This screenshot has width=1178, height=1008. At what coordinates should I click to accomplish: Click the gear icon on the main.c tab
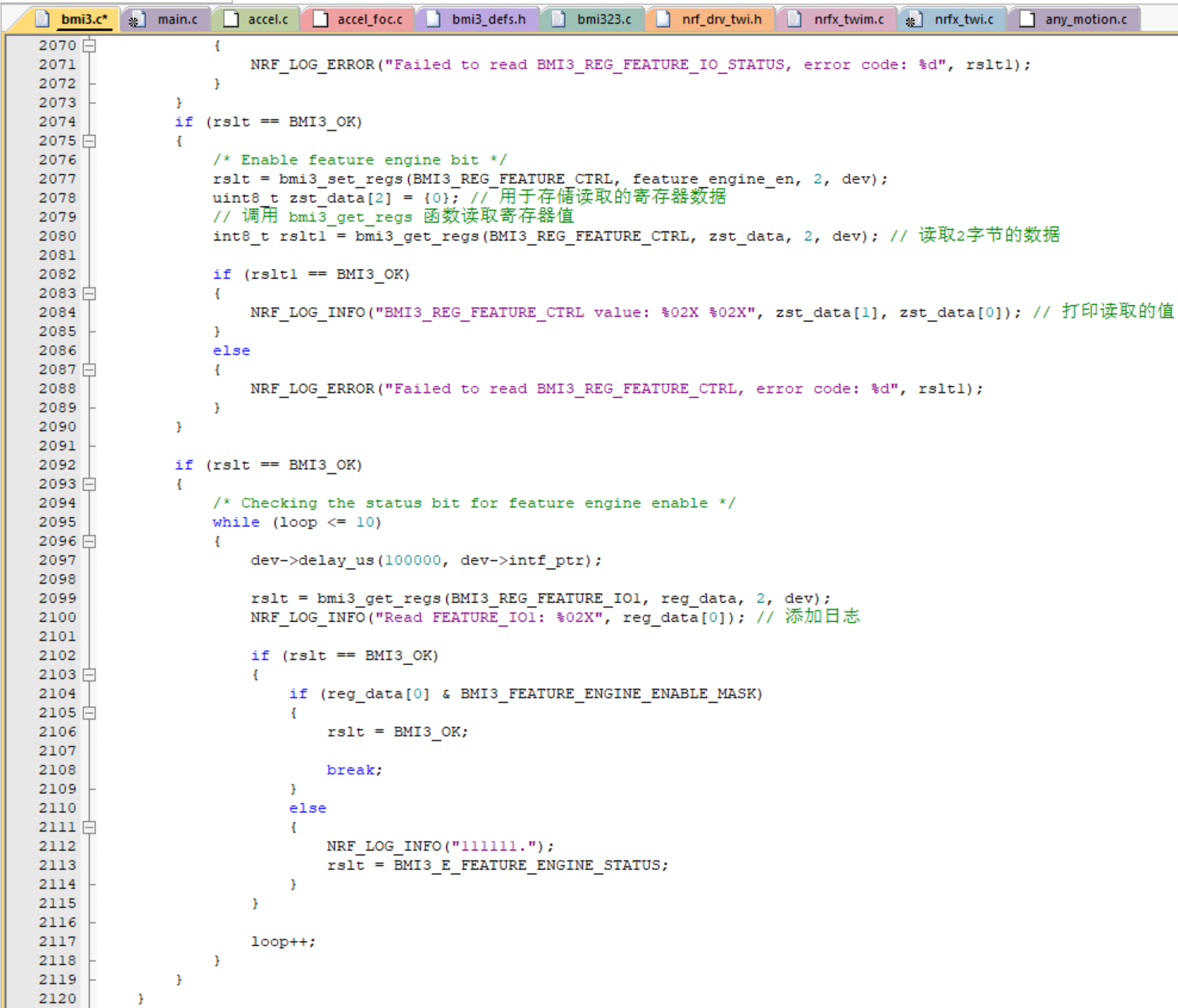pos(134,20)
